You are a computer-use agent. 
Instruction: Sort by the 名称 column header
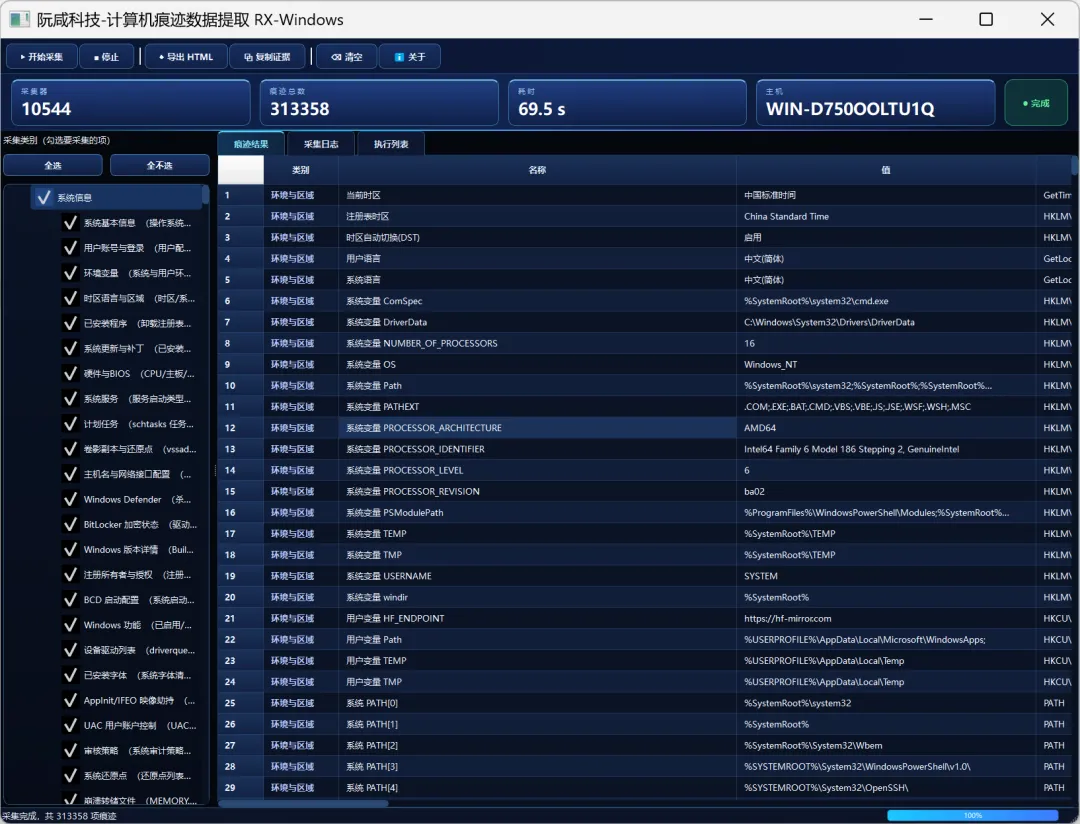[x=537, y=170]
